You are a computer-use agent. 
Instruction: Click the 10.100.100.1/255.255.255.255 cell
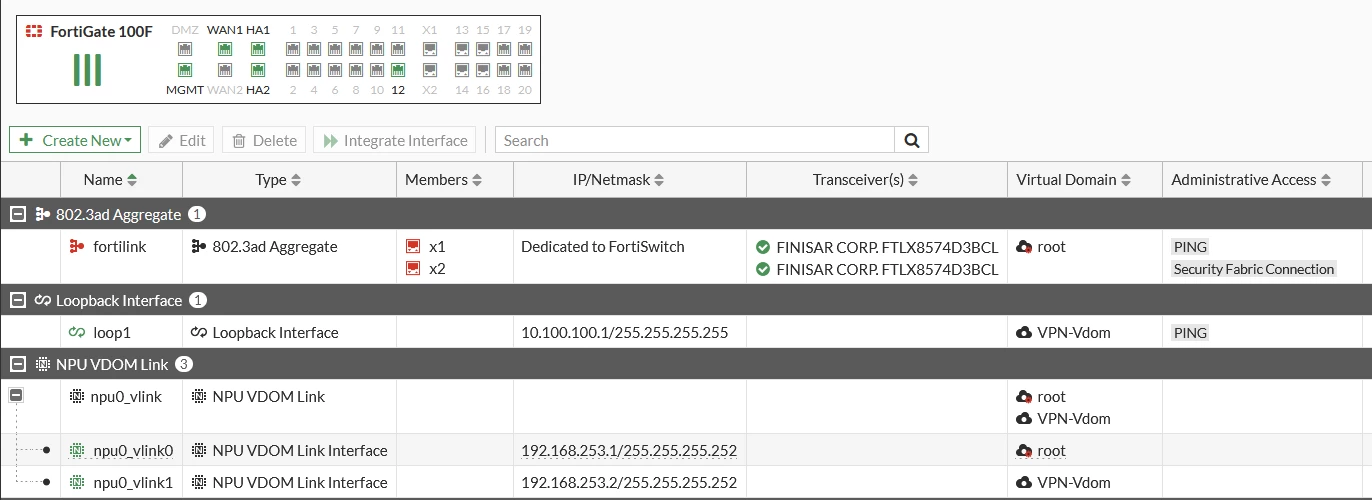point(625,332)
